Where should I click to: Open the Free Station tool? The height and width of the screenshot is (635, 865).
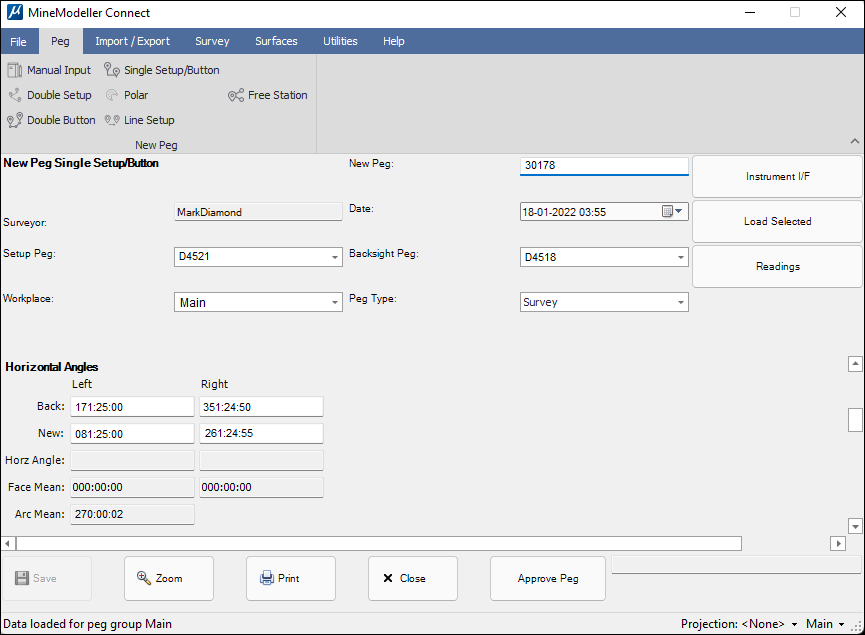tap(268, 95)
